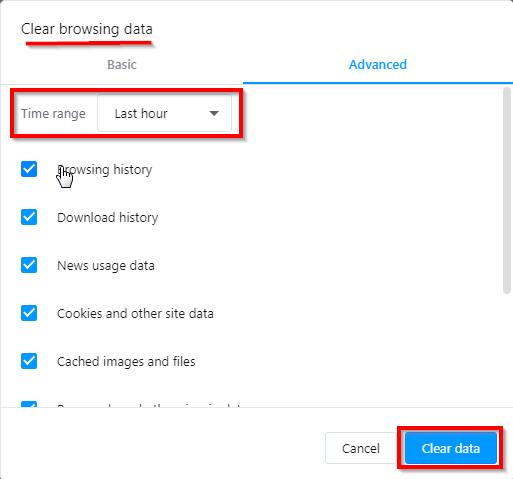Click the Time range dropdown arrow

click(x=214, y=114)
